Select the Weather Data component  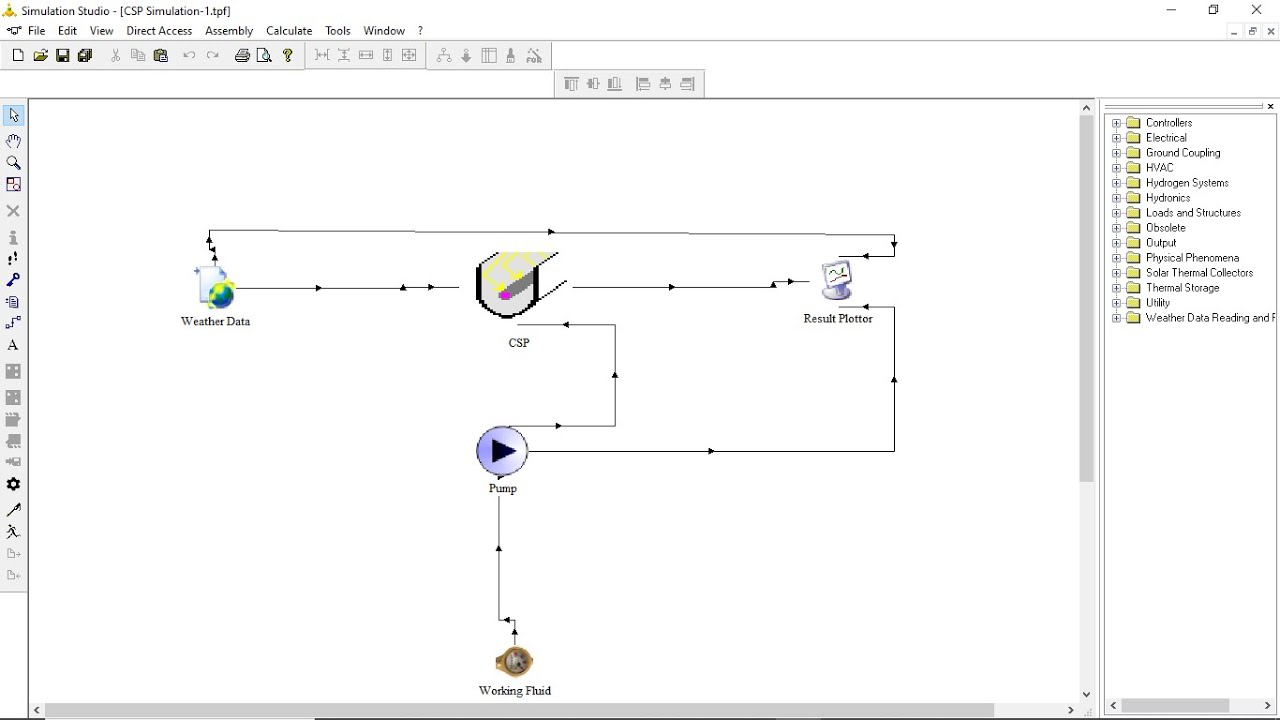[216, 288]
